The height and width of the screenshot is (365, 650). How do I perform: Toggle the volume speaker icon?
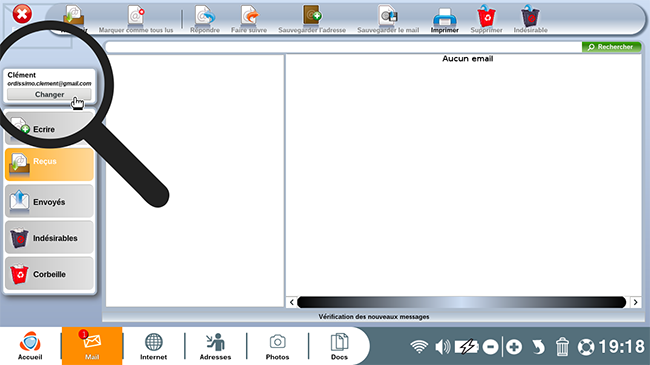point(442,347)
